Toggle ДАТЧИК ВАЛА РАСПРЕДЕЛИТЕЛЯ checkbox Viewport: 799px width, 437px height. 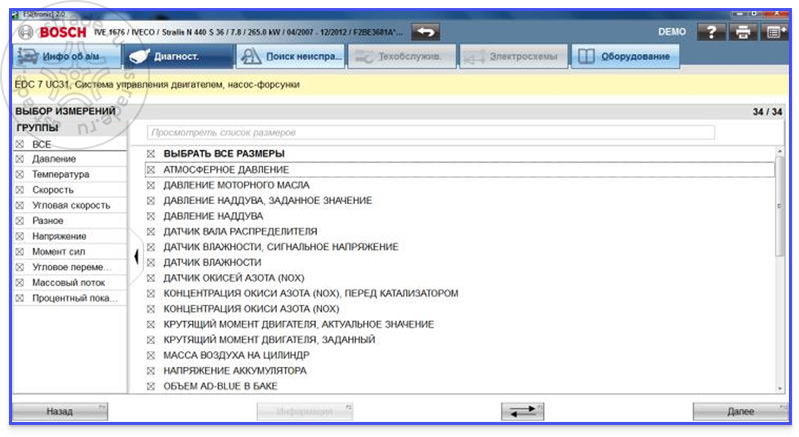click(151, 232)
